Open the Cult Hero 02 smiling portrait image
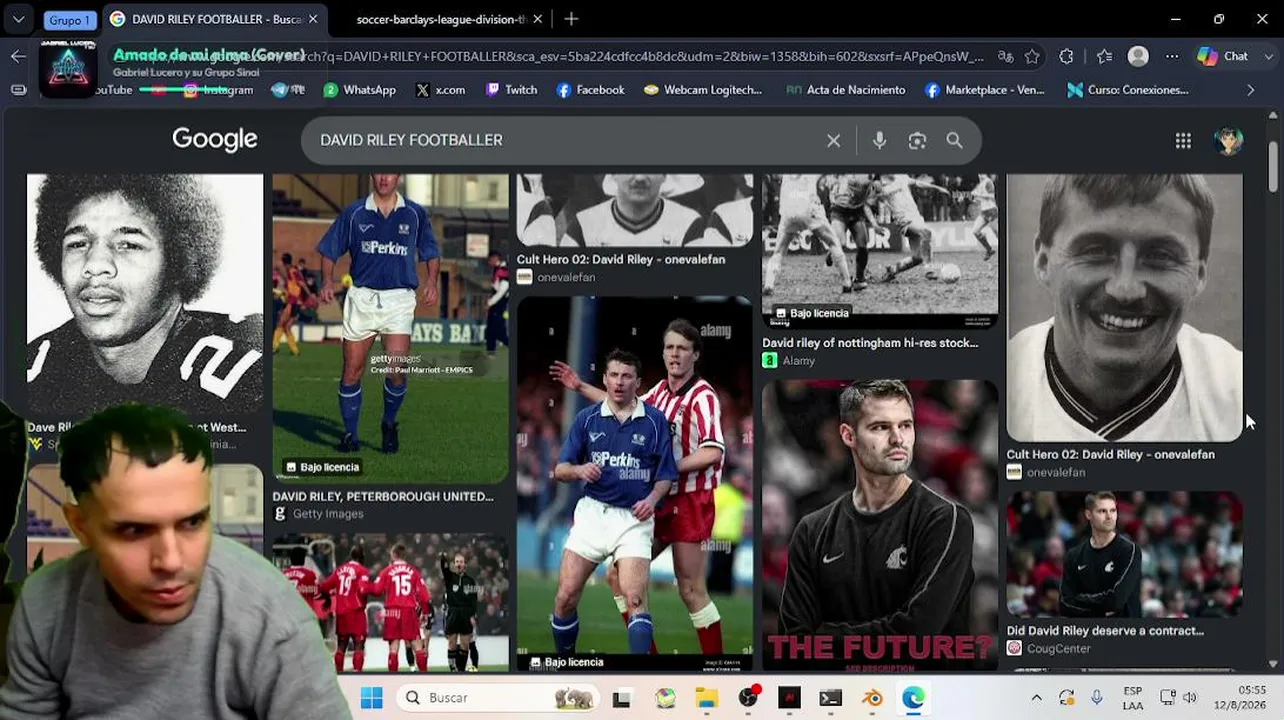Viewport: 1284px width, 720px height. [1124, 307]
